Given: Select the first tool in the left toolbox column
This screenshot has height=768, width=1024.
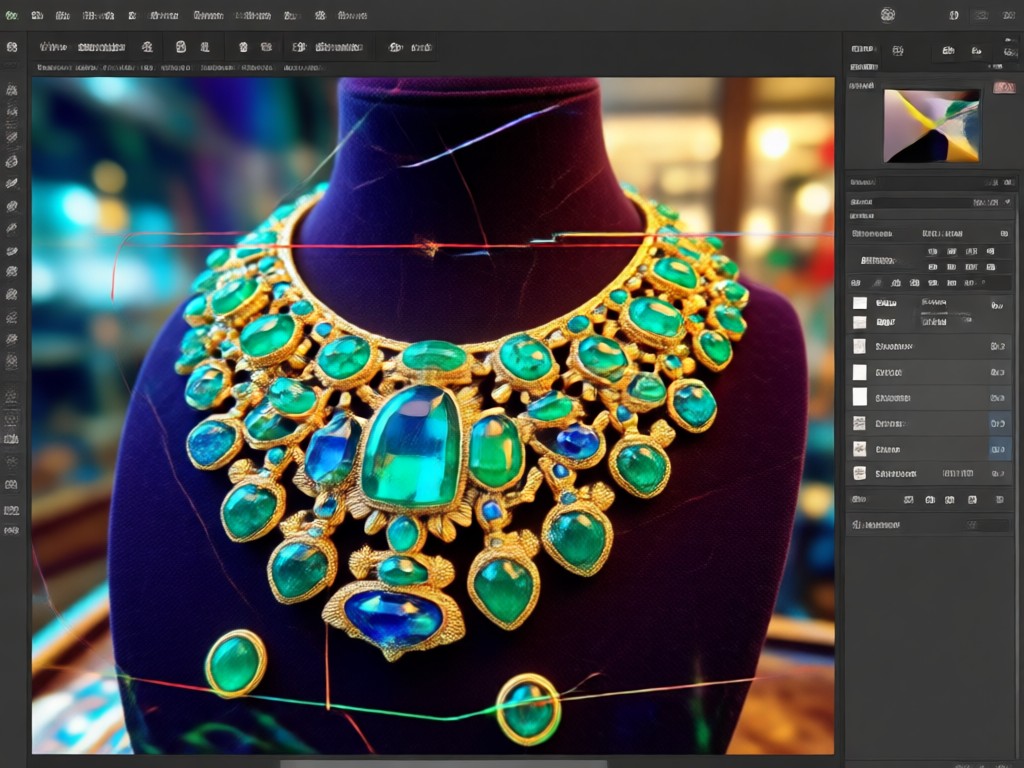Looking at the screenshot, I should click(12, 90).
